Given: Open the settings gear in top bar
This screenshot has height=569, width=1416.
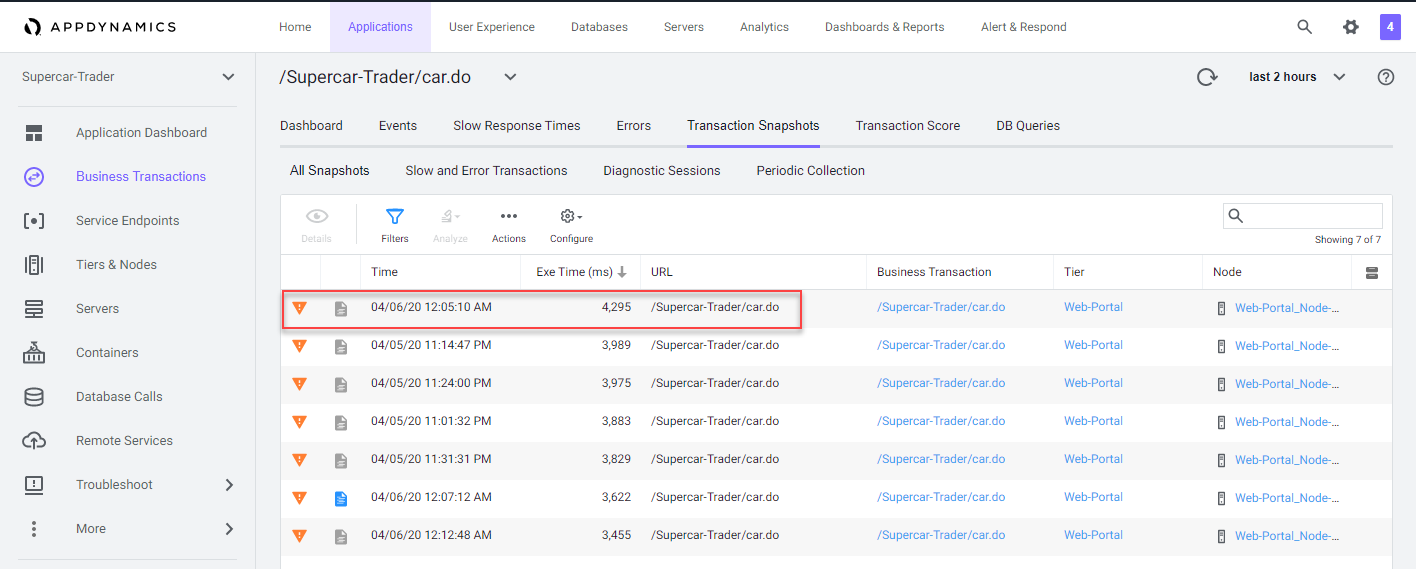Looking at the screenshot, I should [x=1351, y=27].
